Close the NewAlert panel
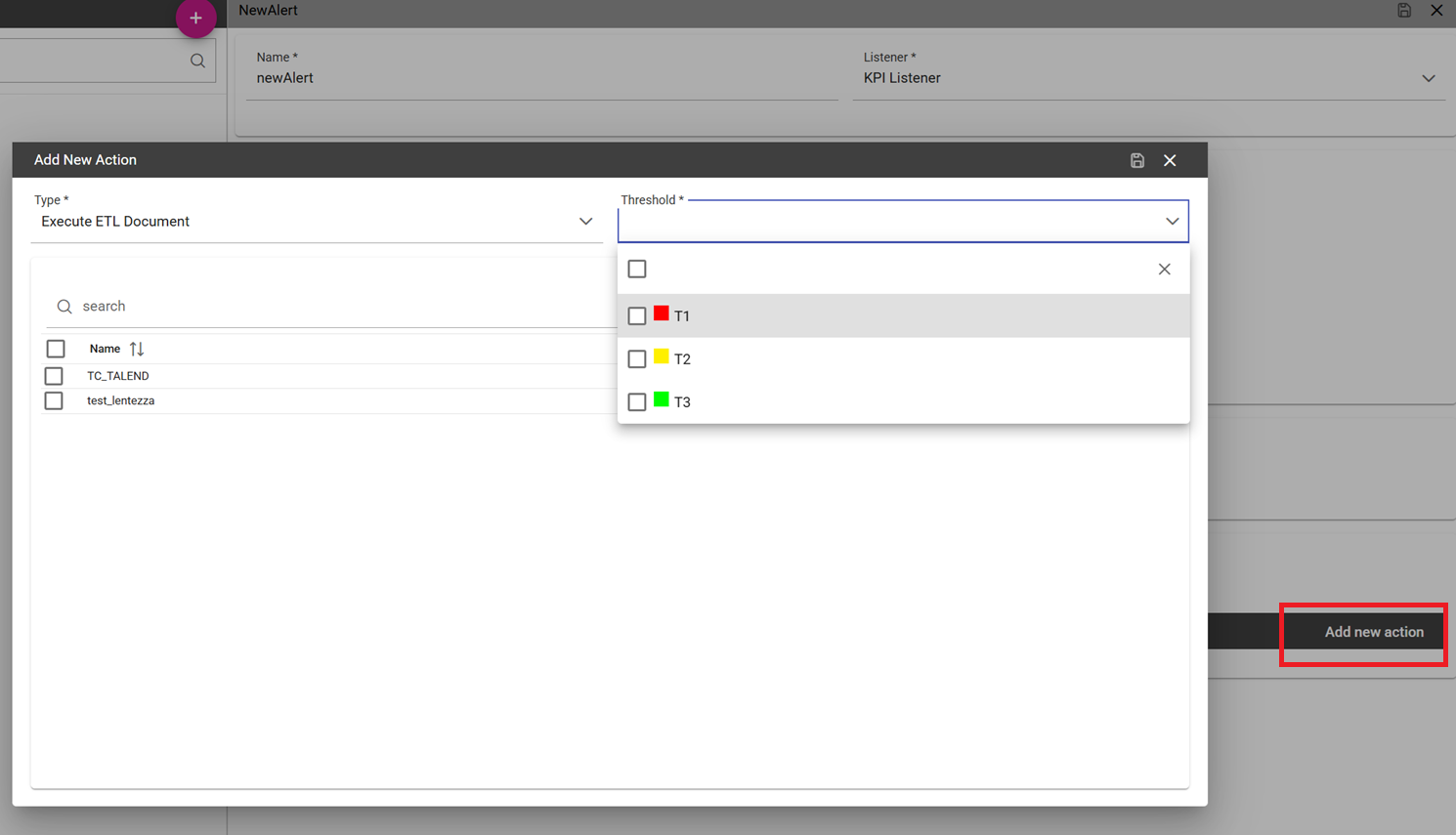 coord(1436,11)
